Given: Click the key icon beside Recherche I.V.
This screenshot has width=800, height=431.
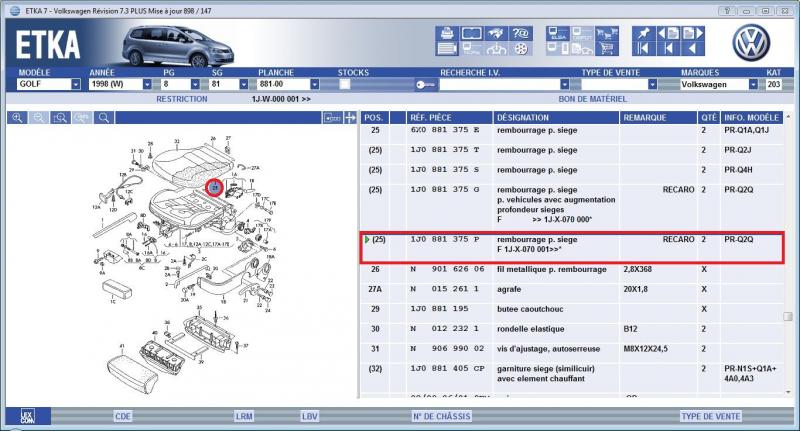Looking at the screenshot, I should [x=426, y=85].
